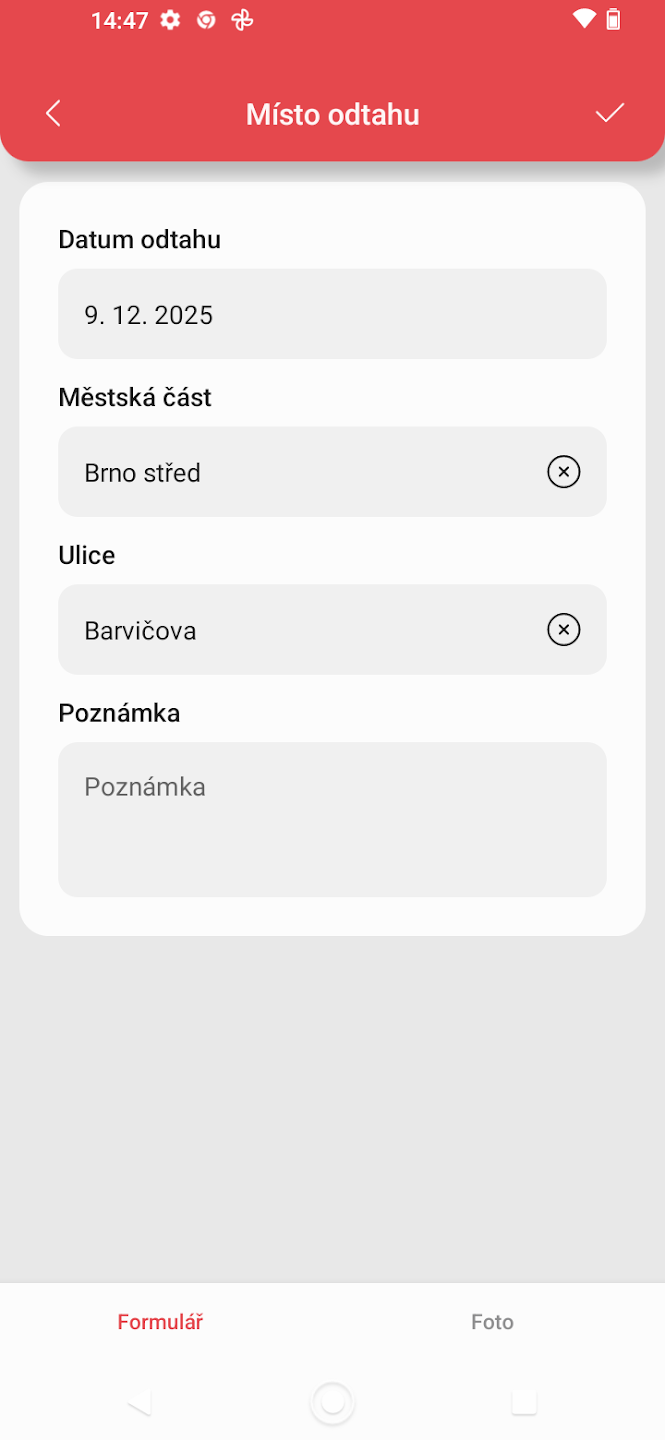Screen dimensions: 665x1440
Task: Open the Městská část selector showing Brno střed
Action: point(300,472)
